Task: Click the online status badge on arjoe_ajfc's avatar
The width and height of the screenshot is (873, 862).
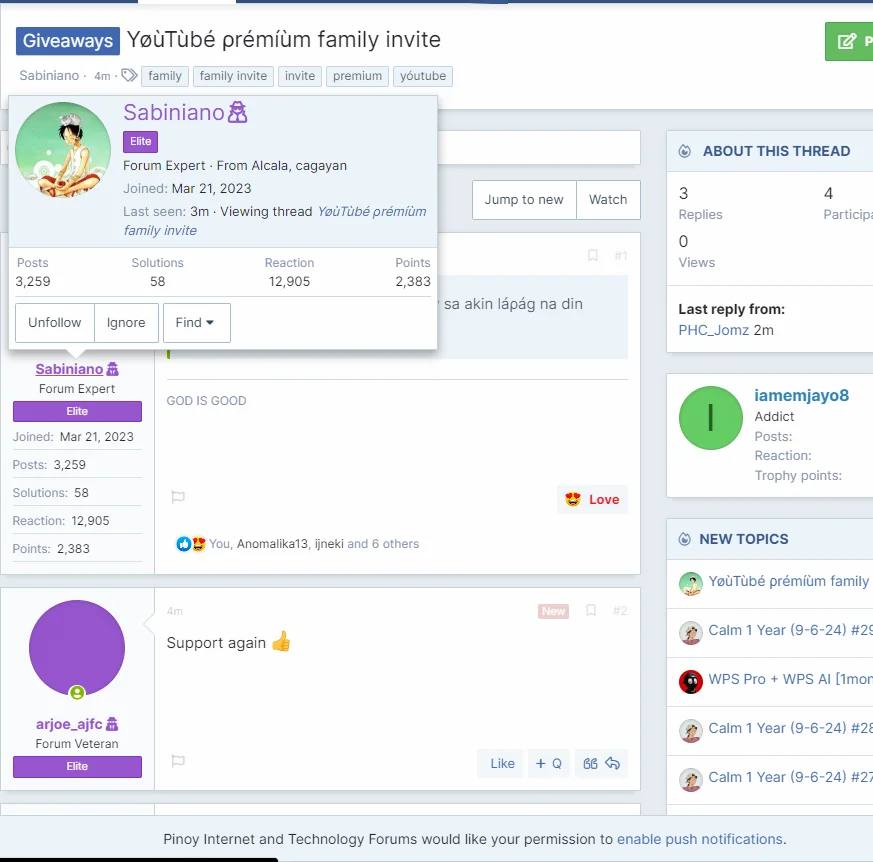Action: [77, 693]
